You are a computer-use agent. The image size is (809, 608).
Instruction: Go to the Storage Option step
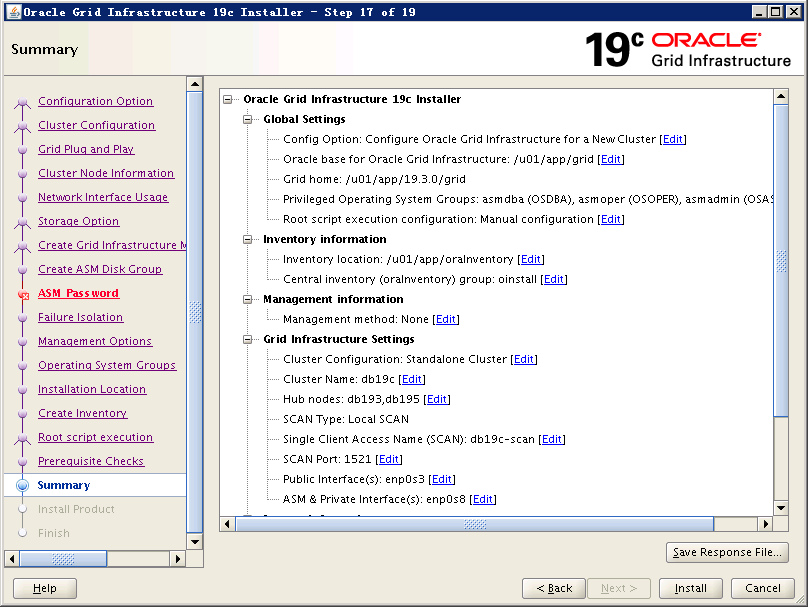78,221
